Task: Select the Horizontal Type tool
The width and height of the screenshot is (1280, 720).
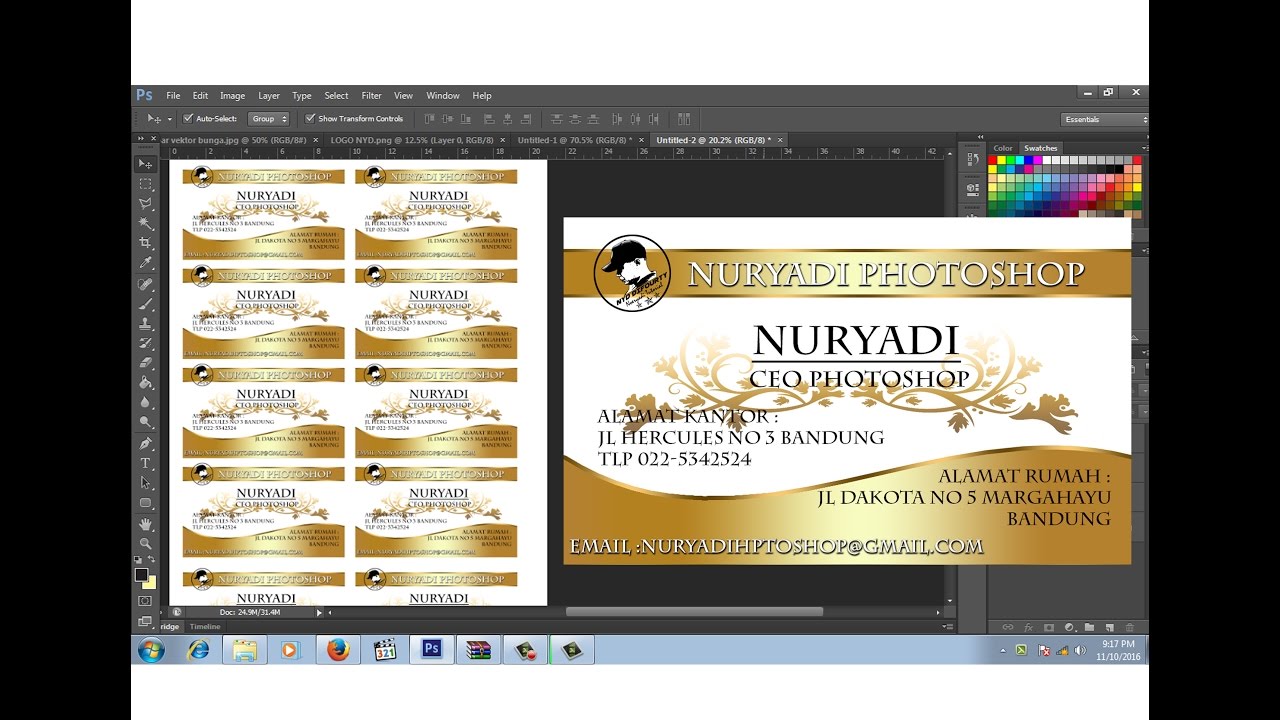Action: pyautogui.click(x=146, y=464)
